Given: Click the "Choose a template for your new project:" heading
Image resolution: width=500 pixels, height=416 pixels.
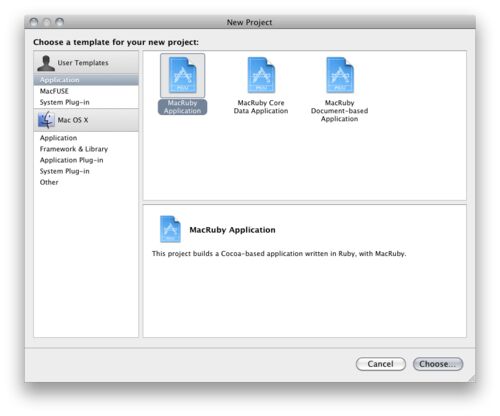Looking at the screenshot, I should pos(116,42).
